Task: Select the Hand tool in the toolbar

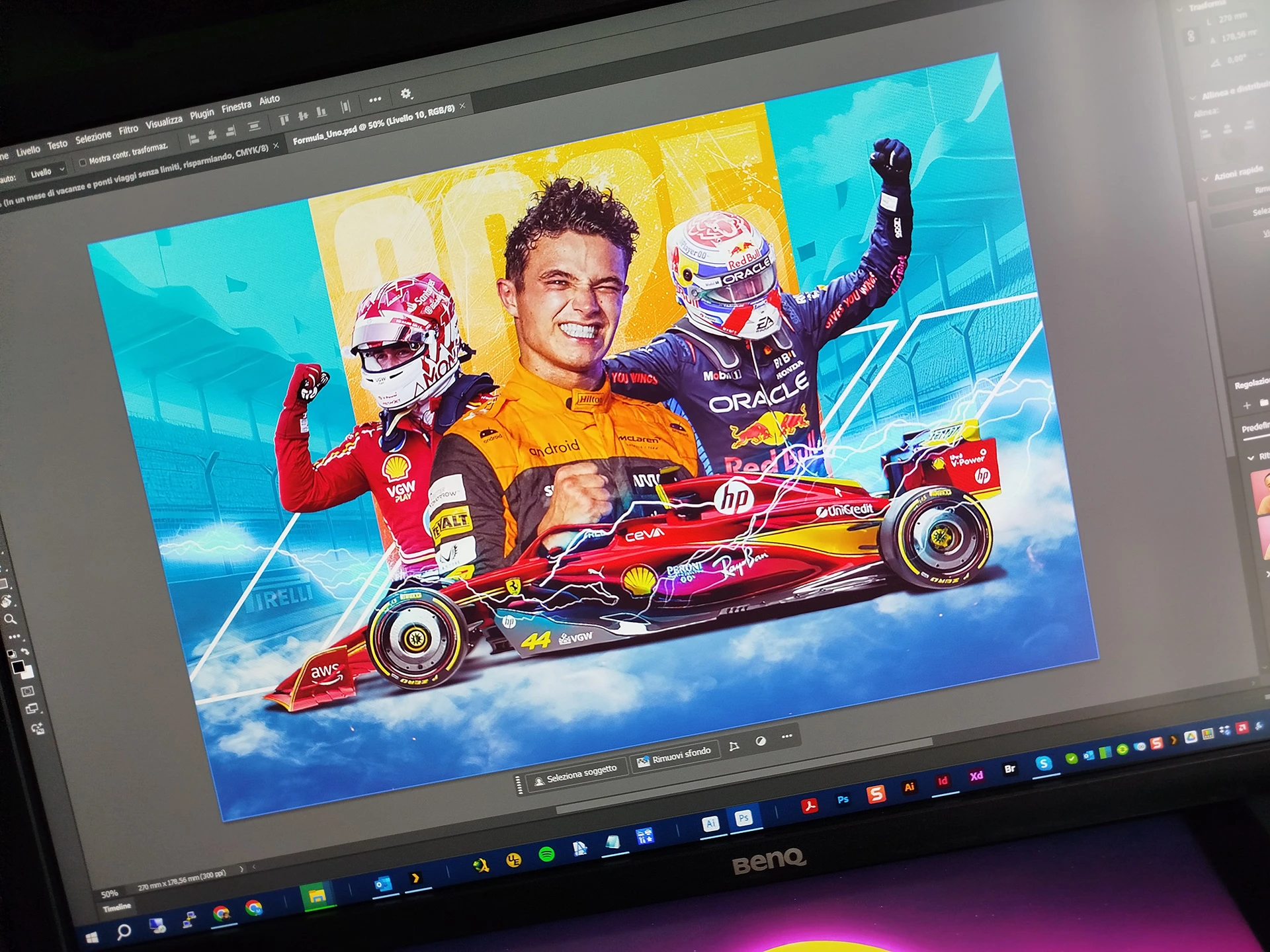Action: (7, 601)
